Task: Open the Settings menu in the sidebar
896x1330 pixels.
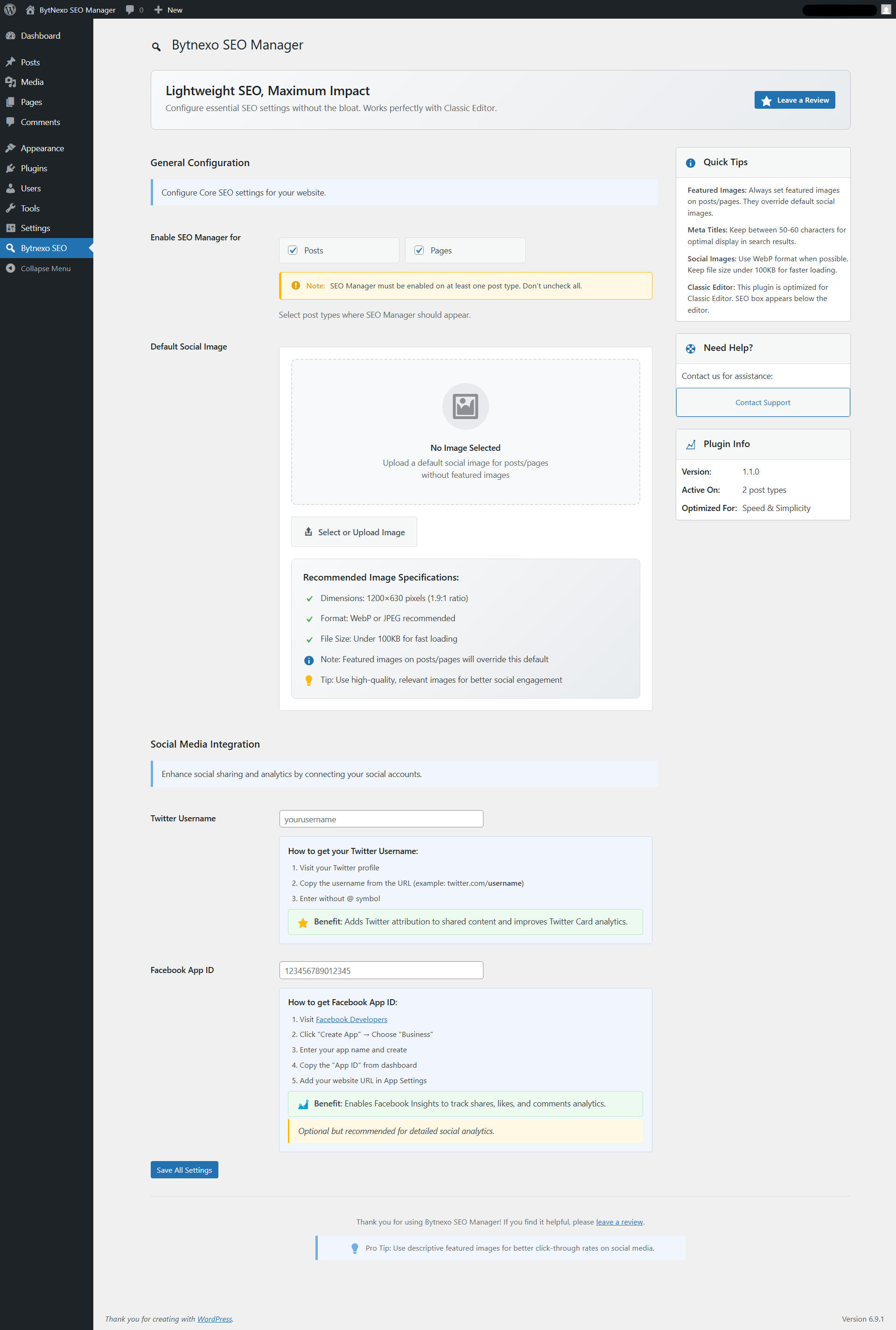Action: [35, 228]
